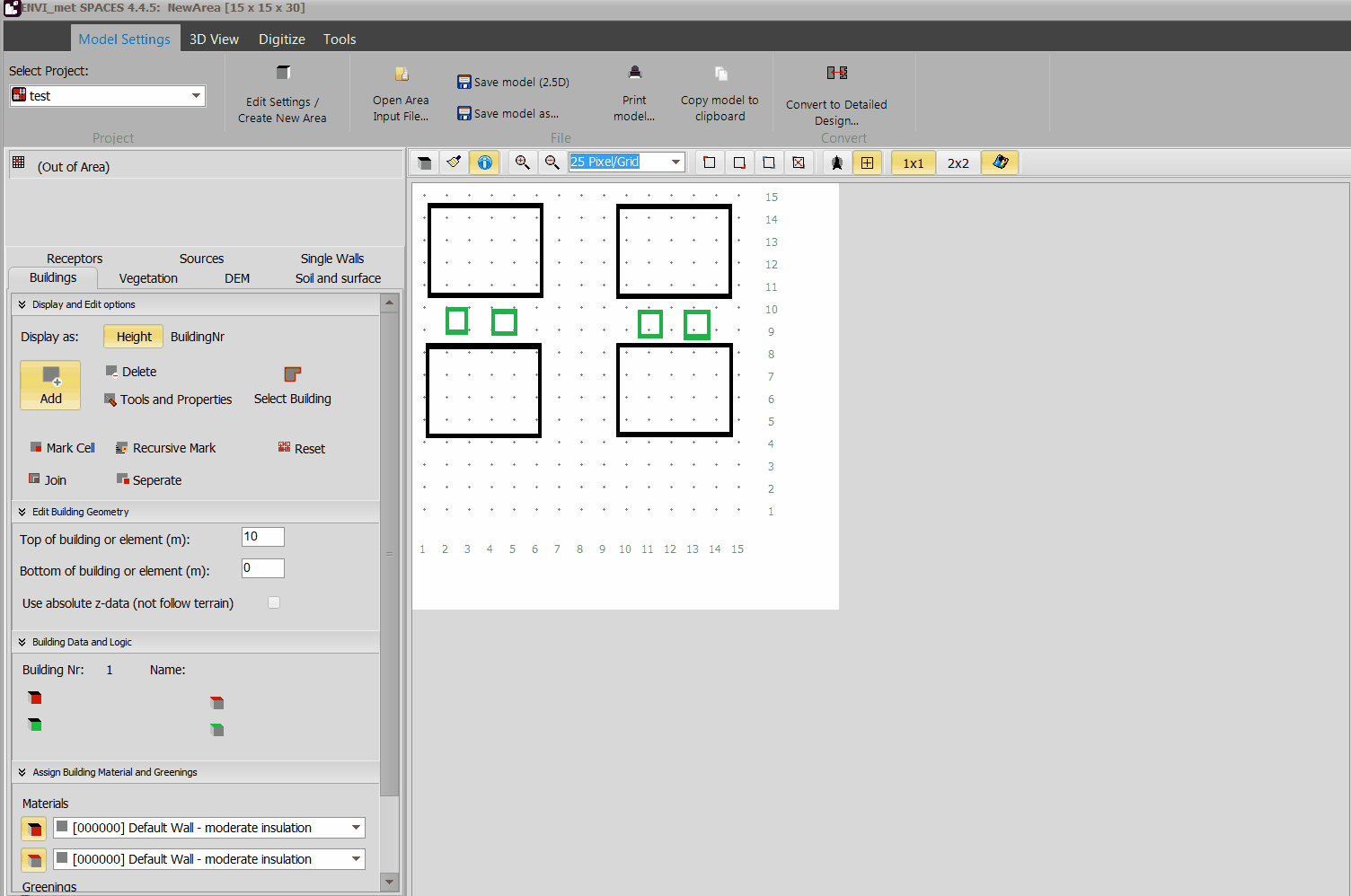
Task: Open the Tools ribbon tab
Action: [x=340, y=39]
